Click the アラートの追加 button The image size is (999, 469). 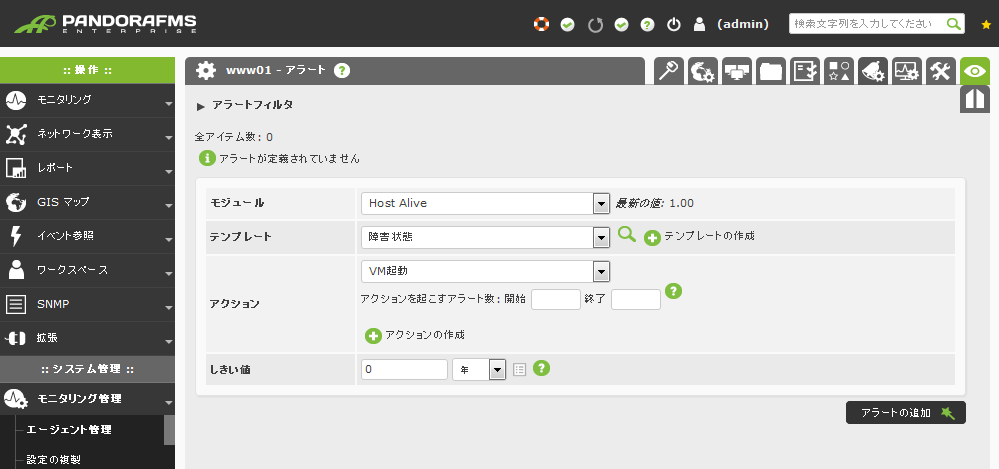point(905,413)
